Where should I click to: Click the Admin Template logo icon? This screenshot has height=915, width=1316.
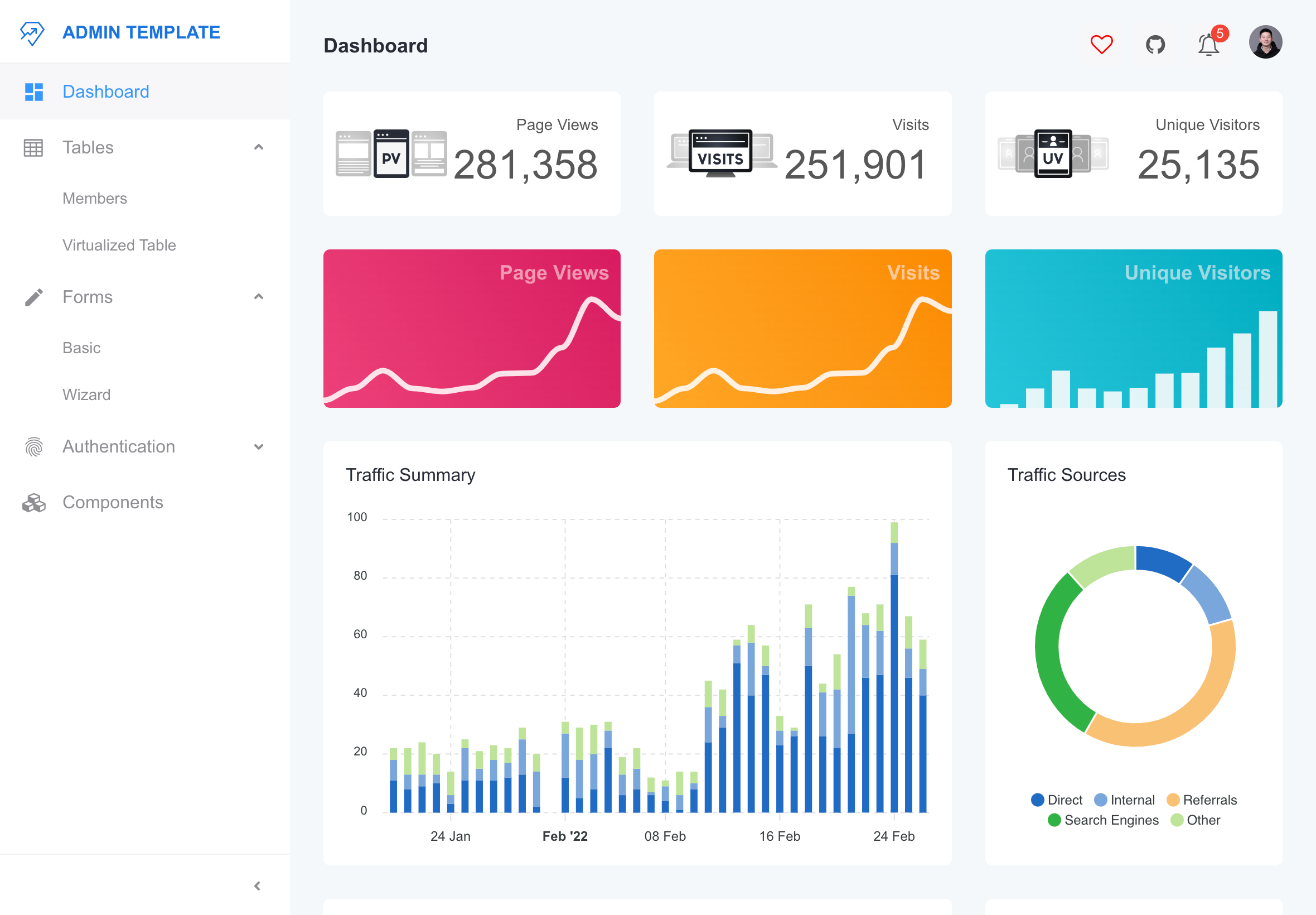click(x=32, y=33)
